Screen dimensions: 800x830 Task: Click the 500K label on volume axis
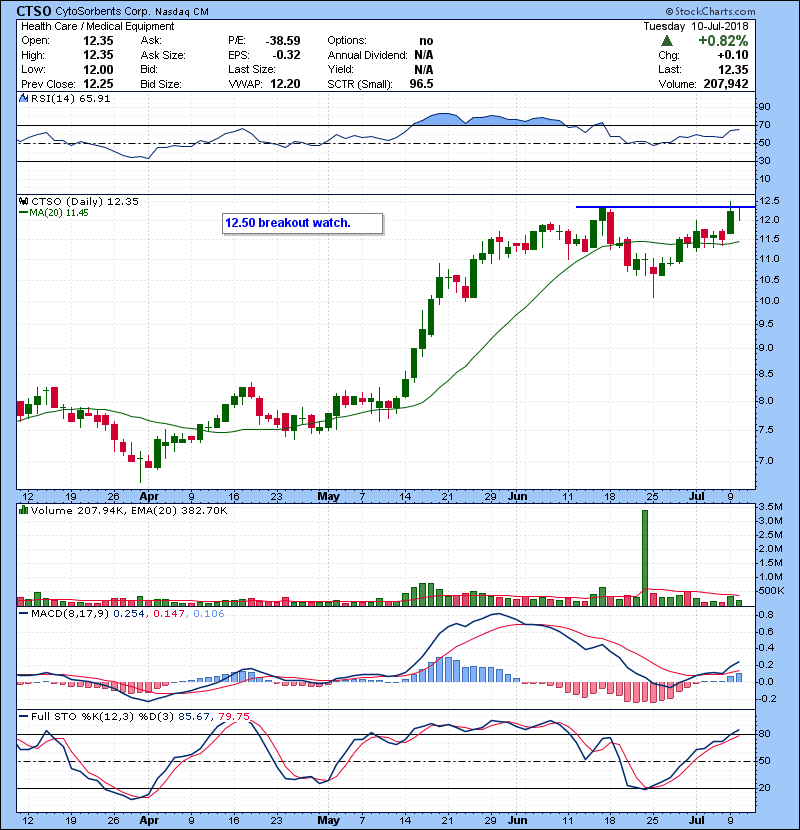click(771, 591)
